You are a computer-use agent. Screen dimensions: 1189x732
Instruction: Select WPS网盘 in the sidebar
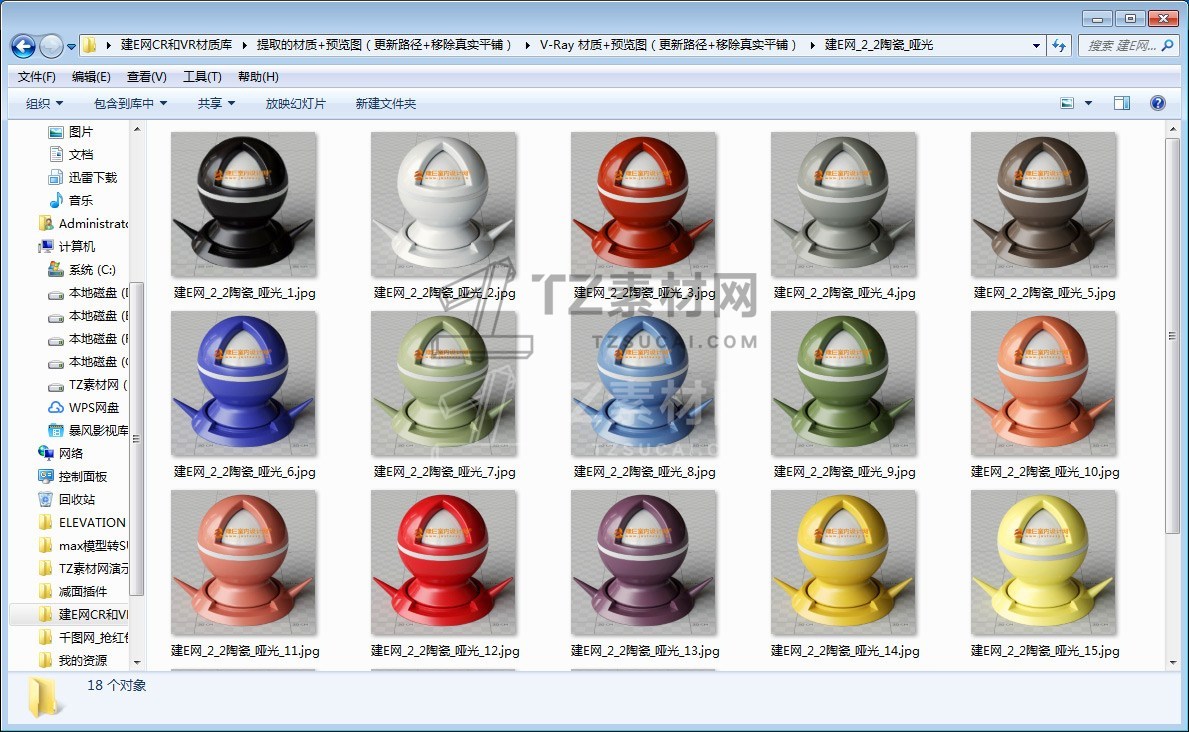(x=83, y=407)
